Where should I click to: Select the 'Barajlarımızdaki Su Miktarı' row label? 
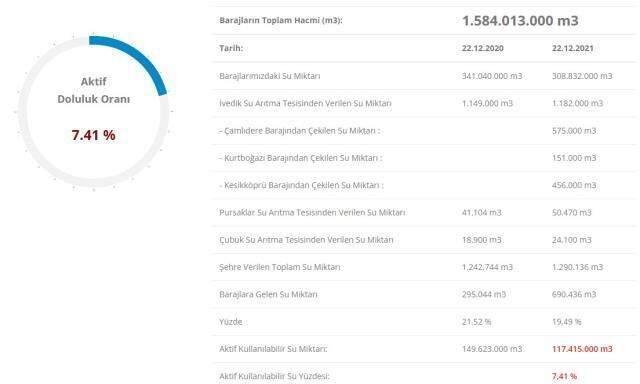tap(270, 76)
